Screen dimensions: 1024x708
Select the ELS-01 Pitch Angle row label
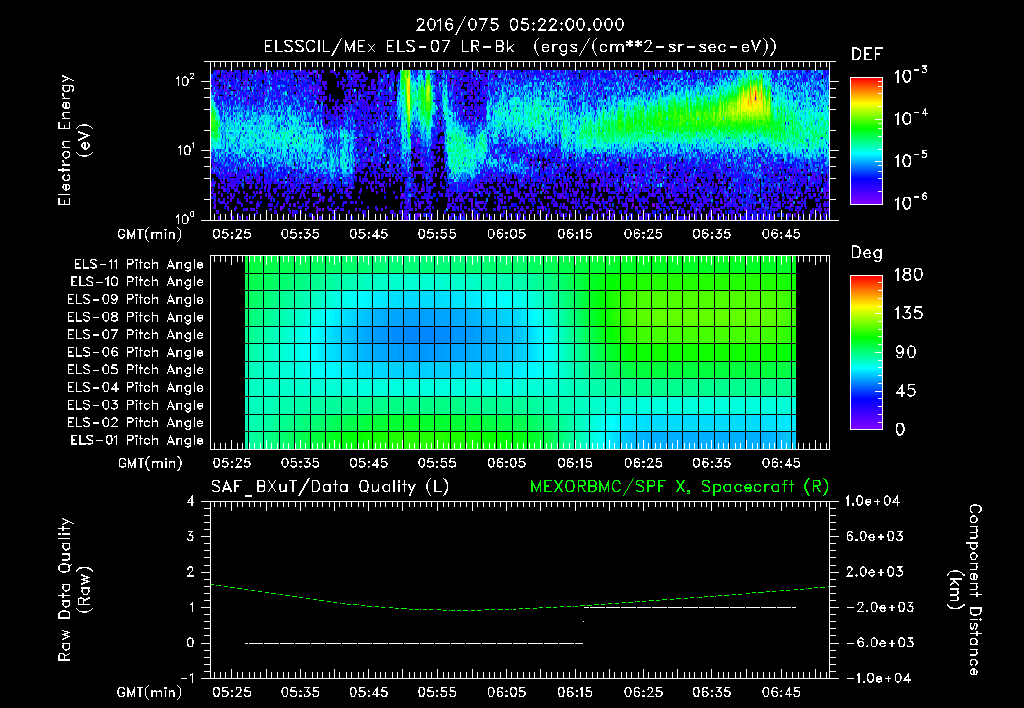coord(137,440)
